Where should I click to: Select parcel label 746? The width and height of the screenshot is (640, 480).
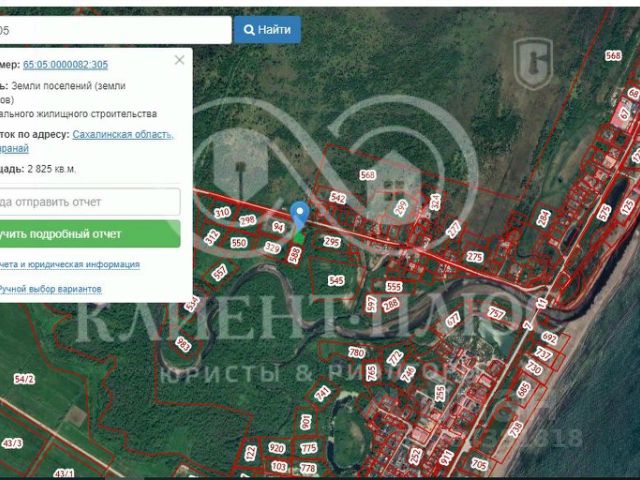coord(408,374)
